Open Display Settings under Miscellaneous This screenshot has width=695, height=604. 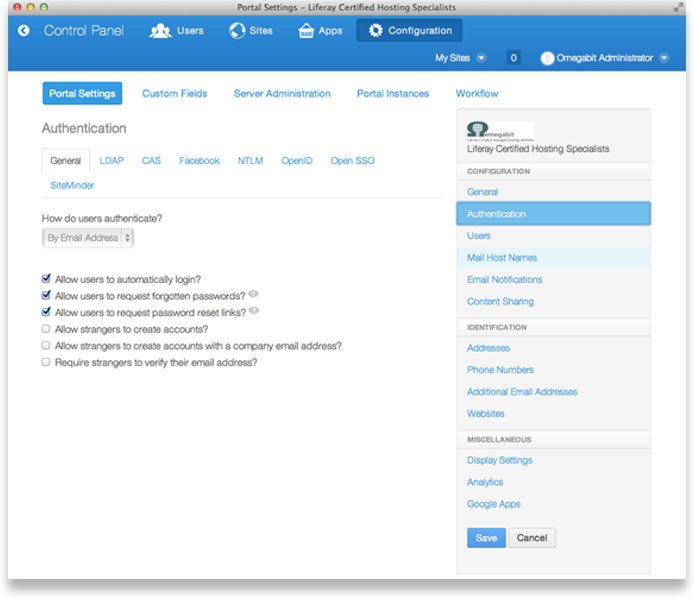pyautogui.click(x=500, y=460)
